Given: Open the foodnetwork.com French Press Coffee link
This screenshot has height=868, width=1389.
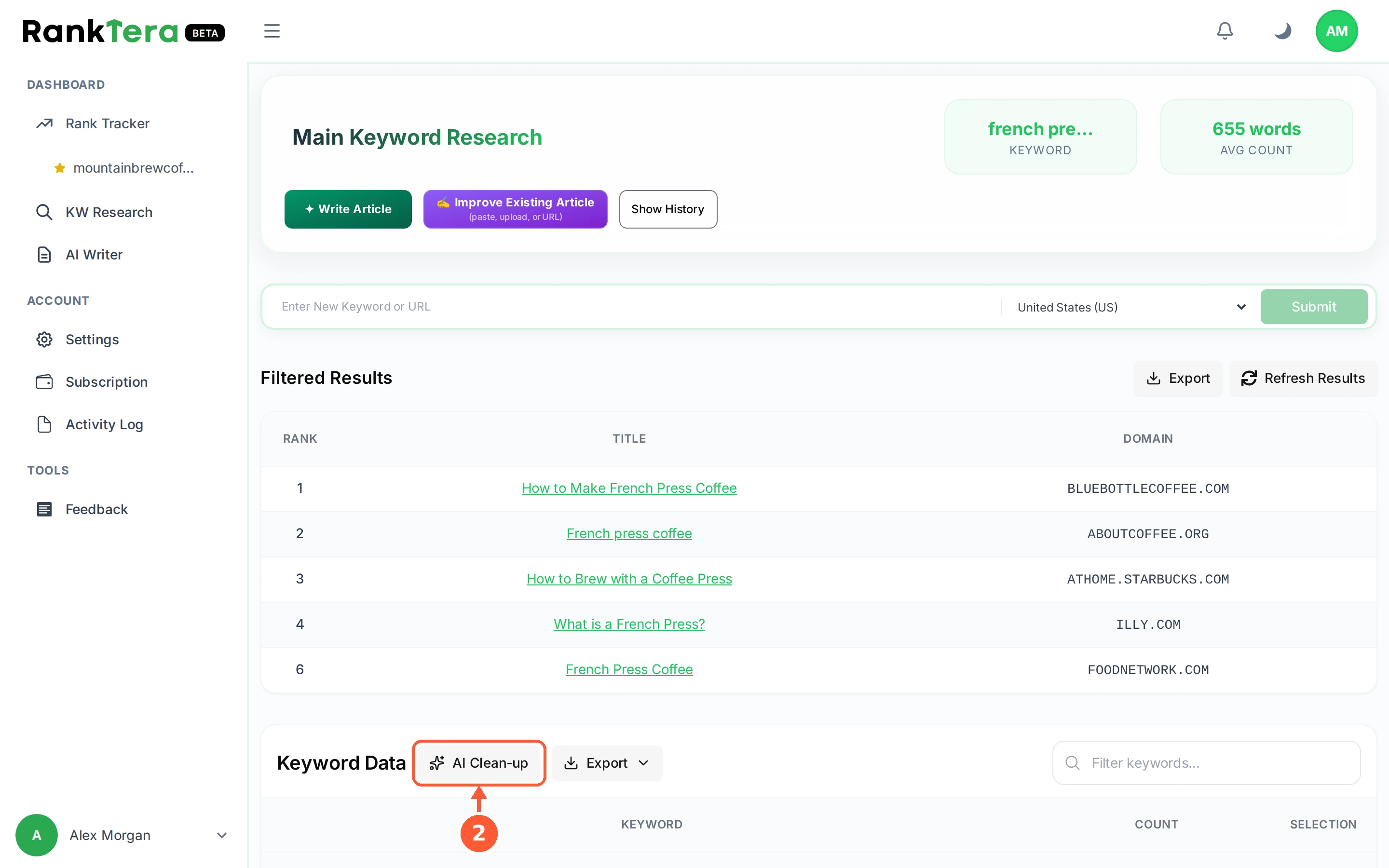Looking at the screenshot, I should 629,669.
